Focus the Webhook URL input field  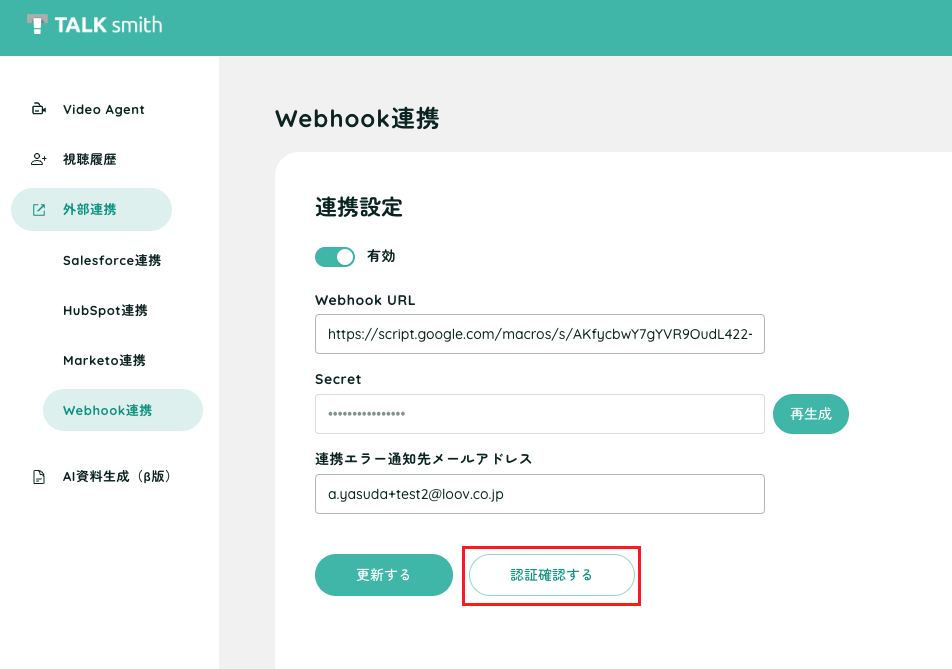point(540,334)
